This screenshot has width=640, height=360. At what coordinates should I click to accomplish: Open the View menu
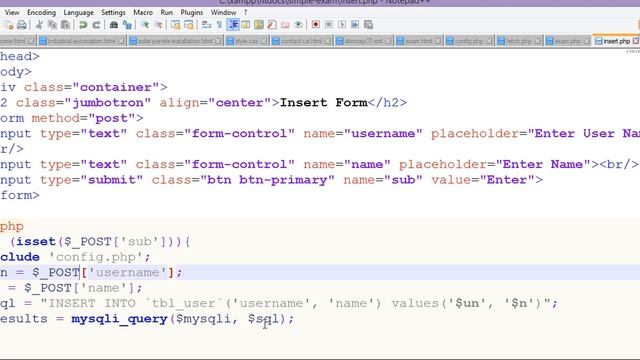coord(12,12)
